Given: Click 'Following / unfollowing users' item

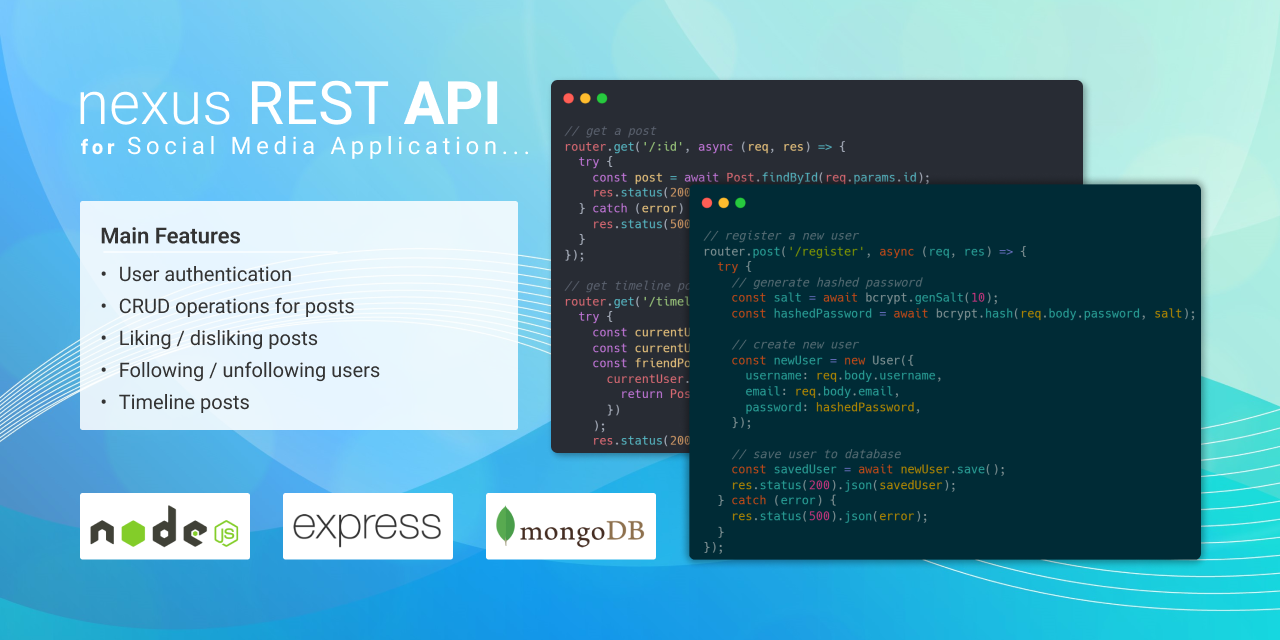Looking at the screenshot, I should pos(249,370).
